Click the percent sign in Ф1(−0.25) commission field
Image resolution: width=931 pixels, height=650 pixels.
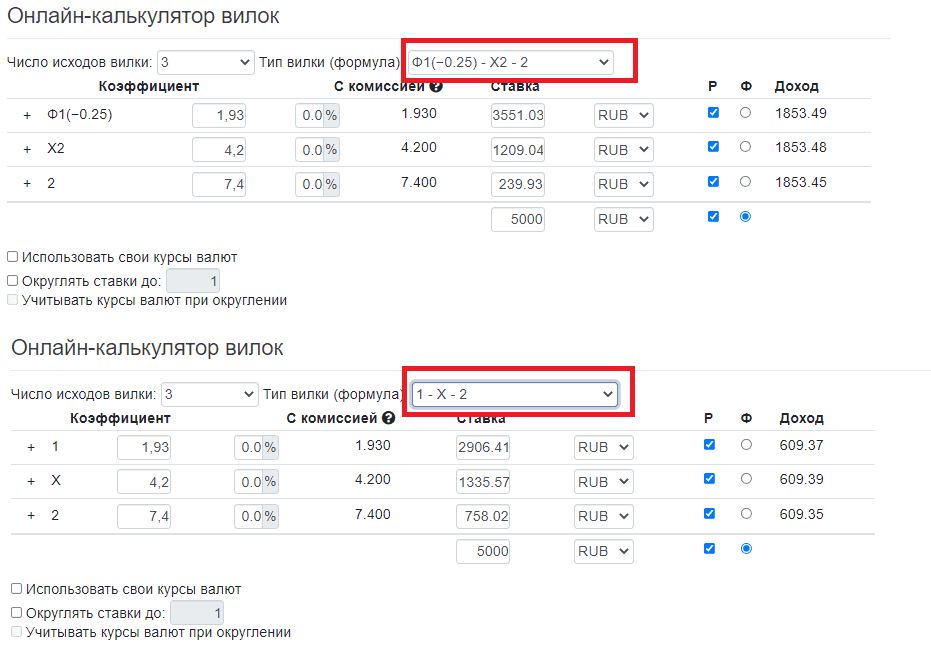click(x=331, y=116)
